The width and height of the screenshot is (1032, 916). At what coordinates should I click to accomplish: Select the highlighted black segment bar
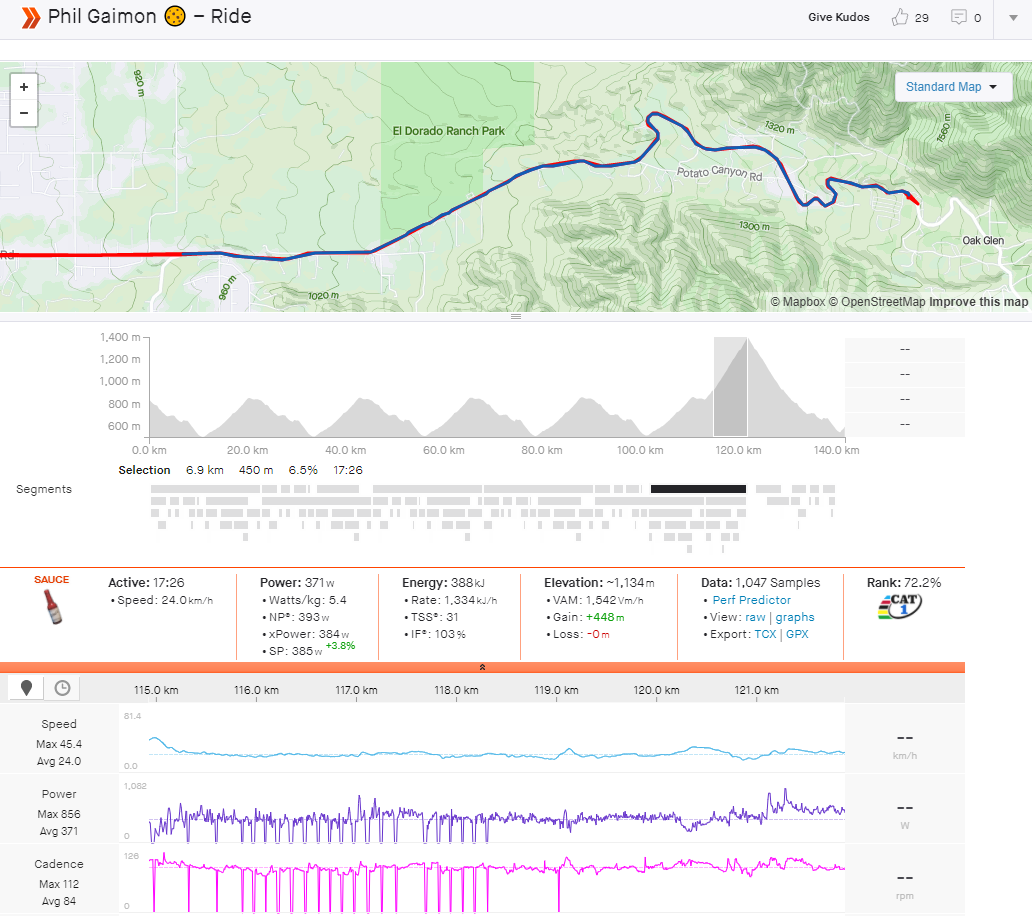pyautogui.click(x=698, y=489)
